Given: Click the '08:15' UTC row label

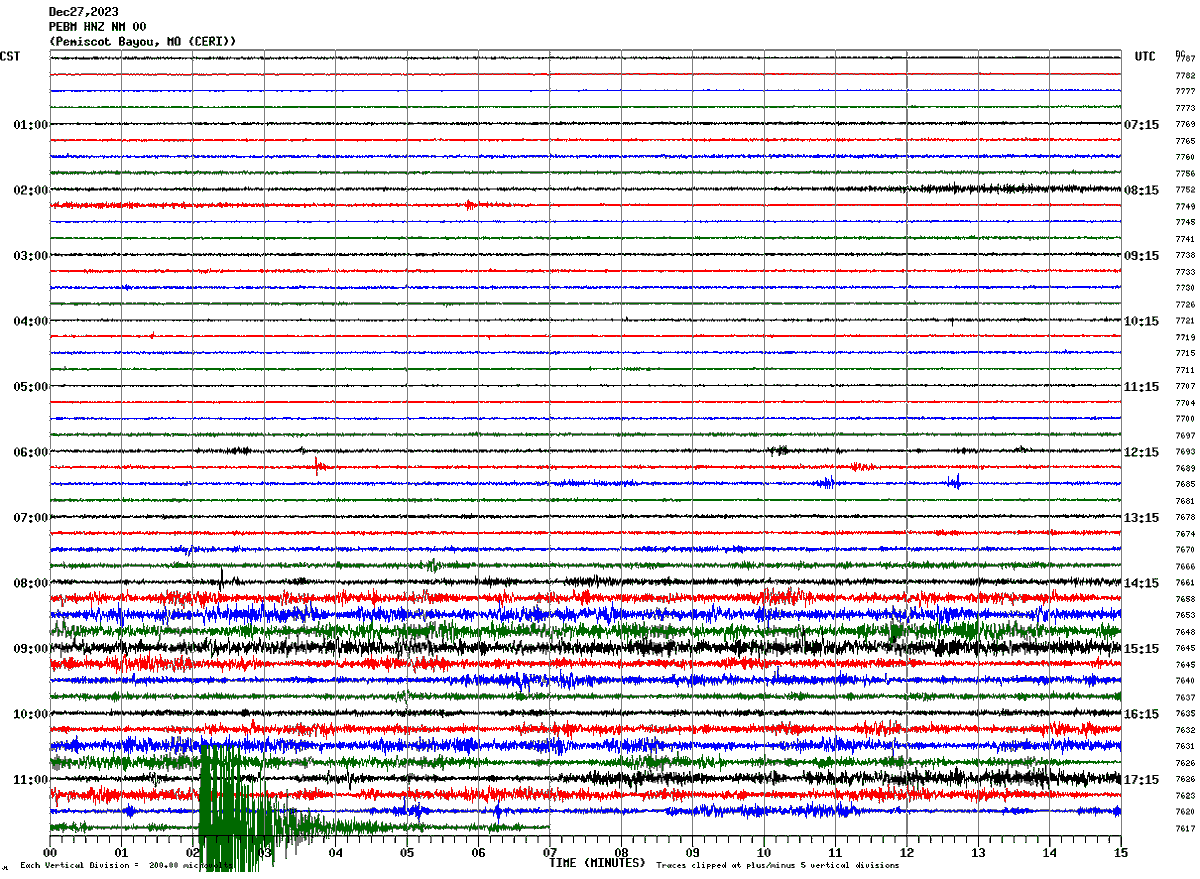Looking at the screenshot, I should point(1141,190).
